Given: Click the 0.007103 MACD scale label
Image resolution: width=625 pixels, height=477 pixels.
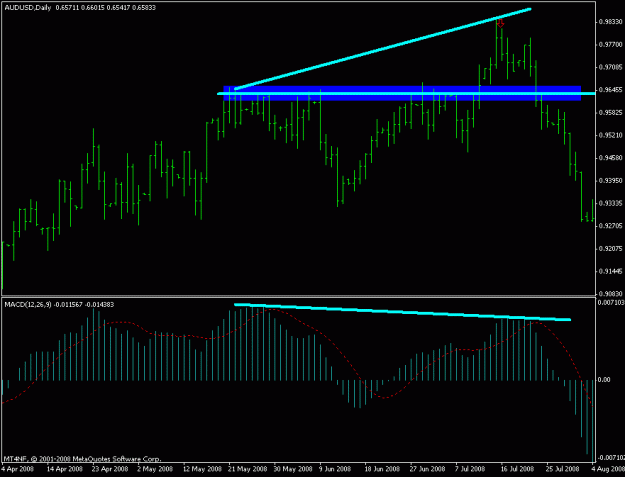Looking at the screenshot, I should click(611, 302).
